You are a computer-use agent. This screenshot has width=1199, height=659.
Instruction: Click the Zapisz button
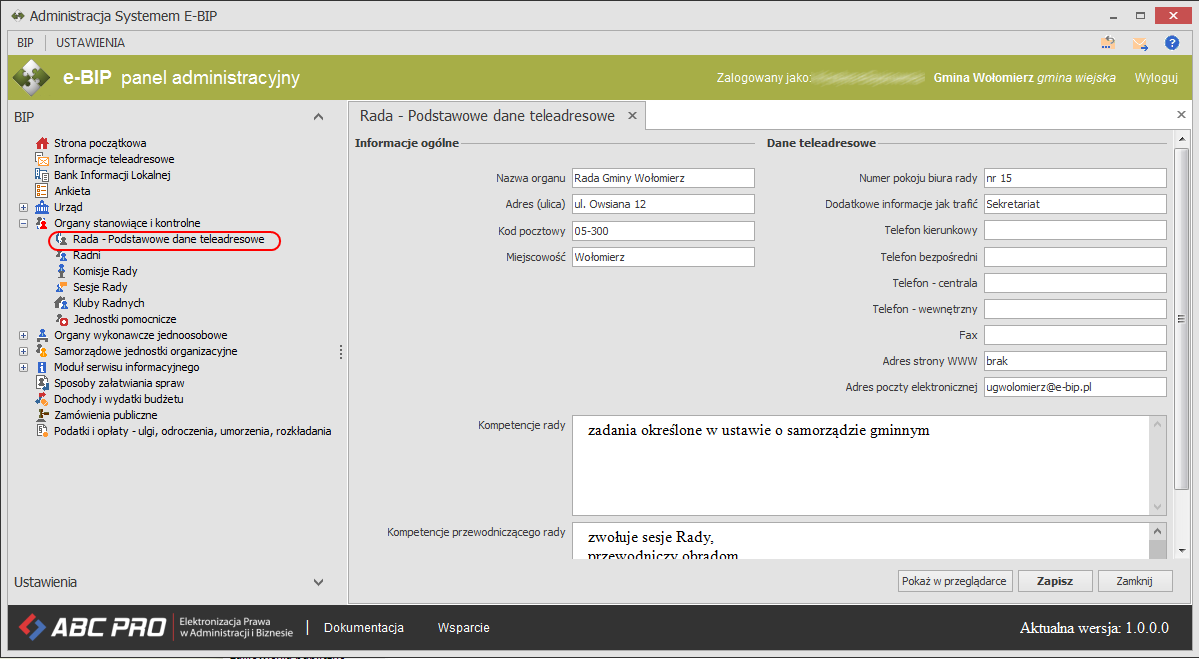point(1054,581)
